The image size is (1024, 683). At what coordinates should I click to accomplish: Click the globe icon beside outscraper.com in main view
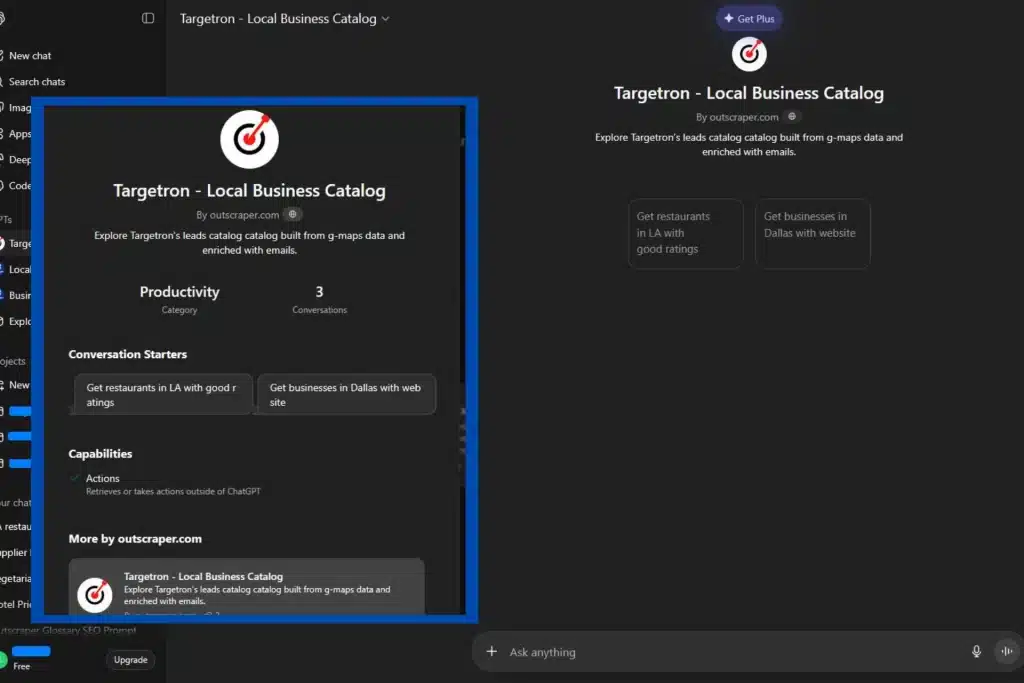pyautogui.click(x=792, y=117)
